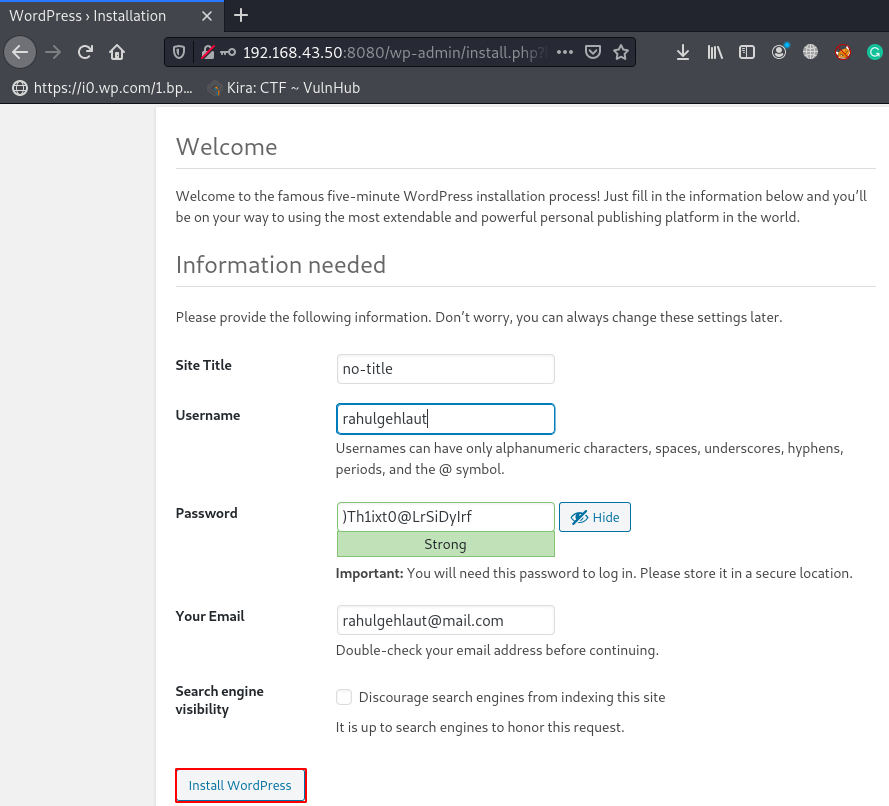Save page to Pocket

(x=593, y=52)
